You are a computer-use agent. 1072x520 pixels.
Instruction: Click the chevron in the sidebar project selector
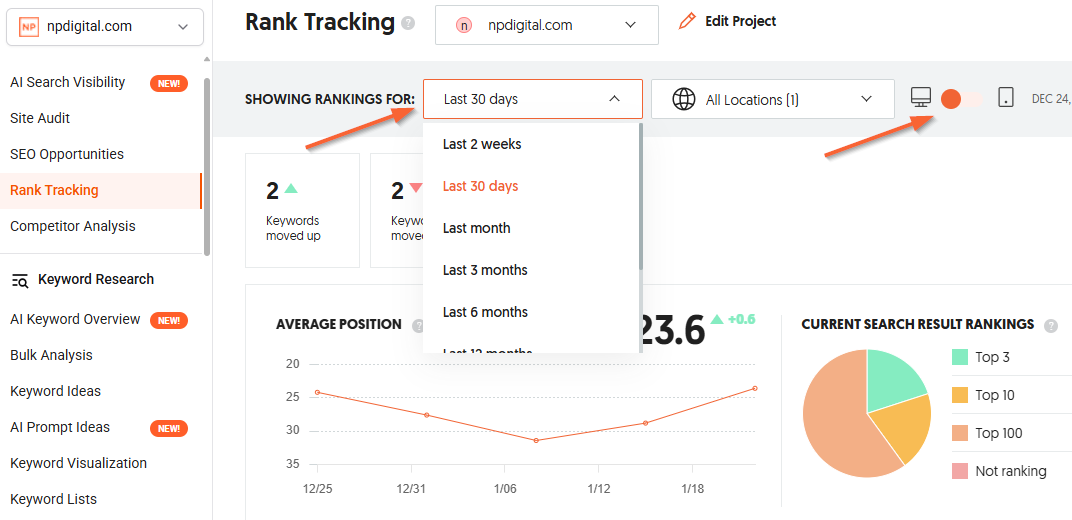183,27
